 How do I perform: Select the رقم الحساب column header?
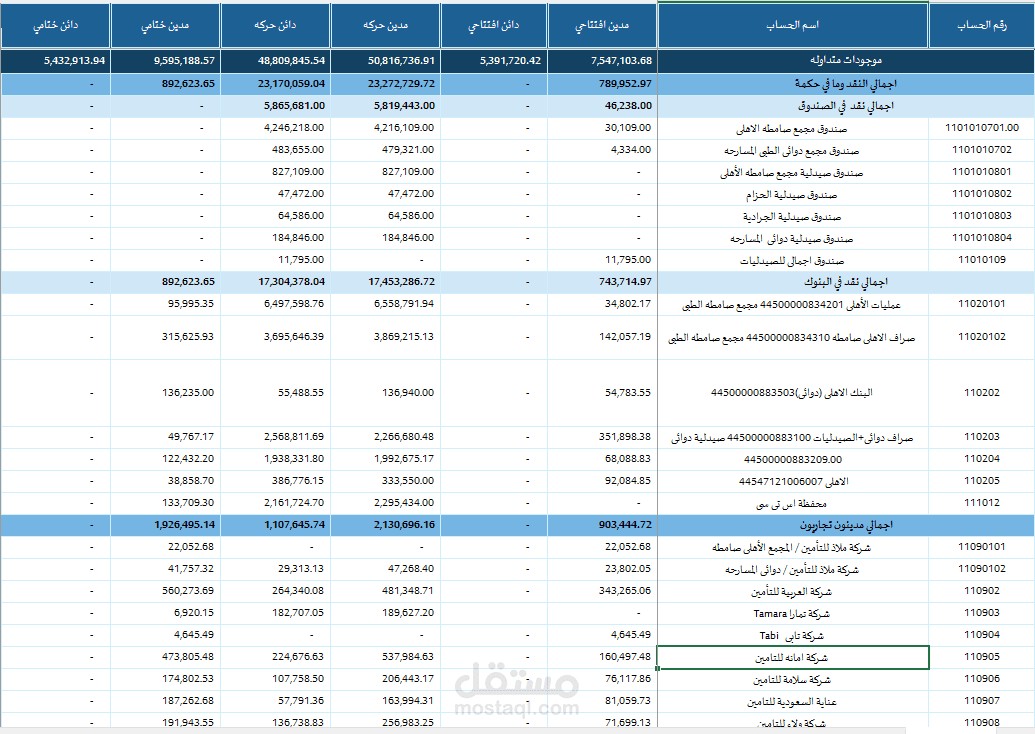(982, 25)
